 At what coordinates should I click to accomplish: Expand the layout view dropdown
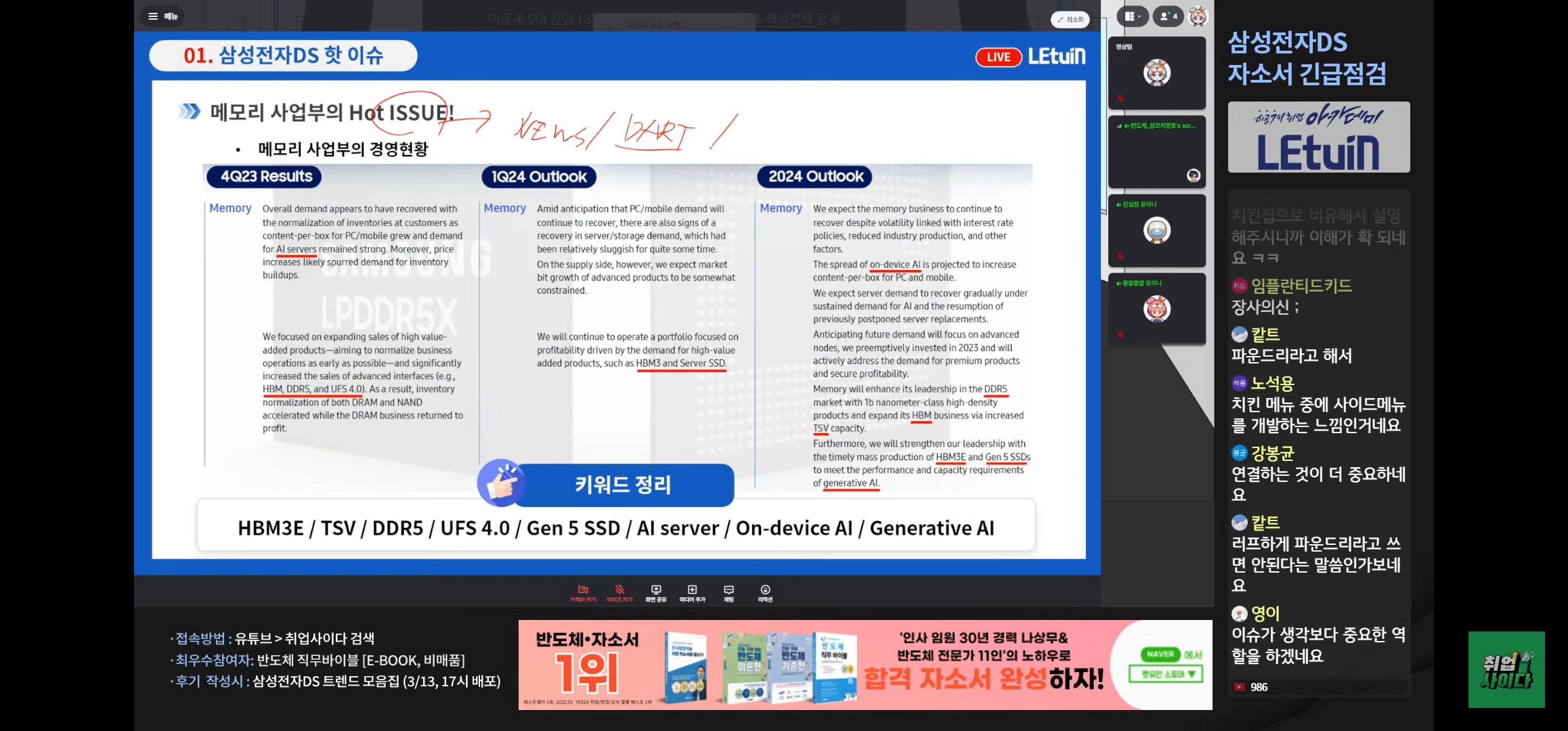1132,16
